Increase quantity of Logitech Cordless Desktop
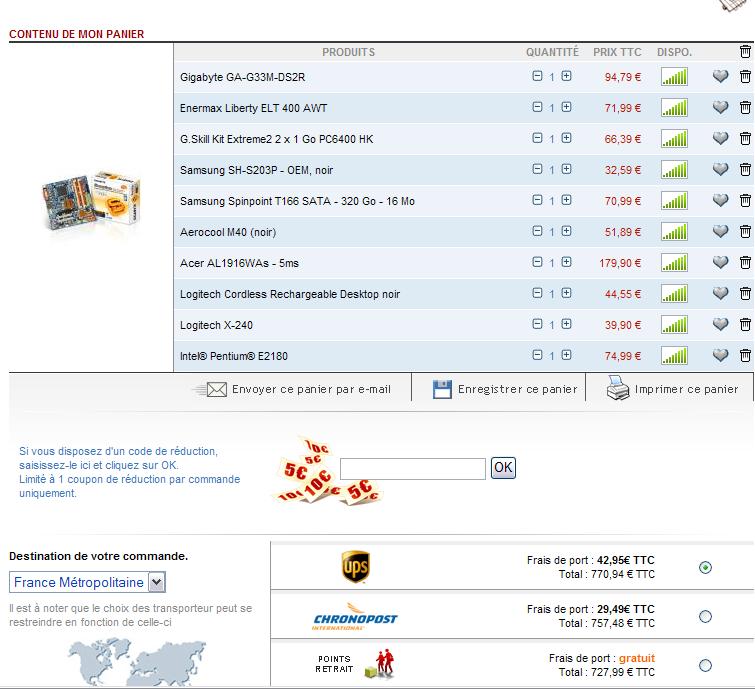 (566, 293)
